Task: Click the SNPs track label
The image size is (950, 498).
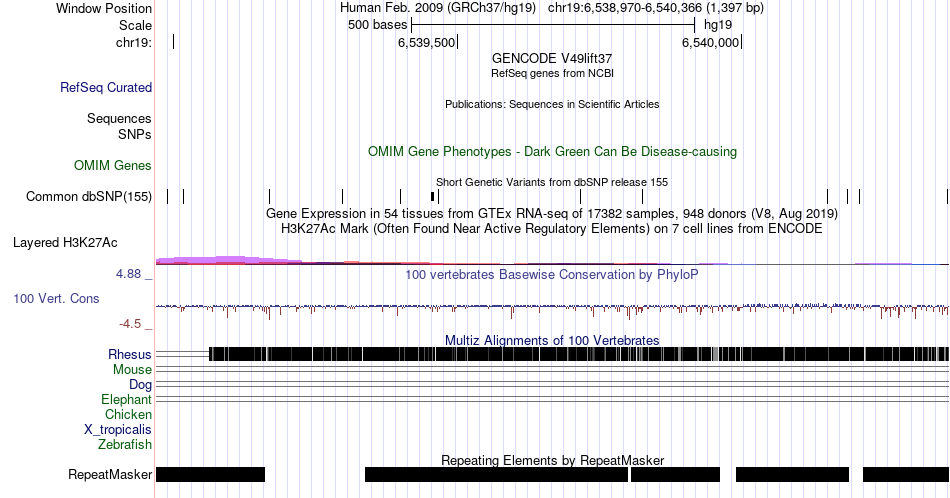Action: pos(135,134)
